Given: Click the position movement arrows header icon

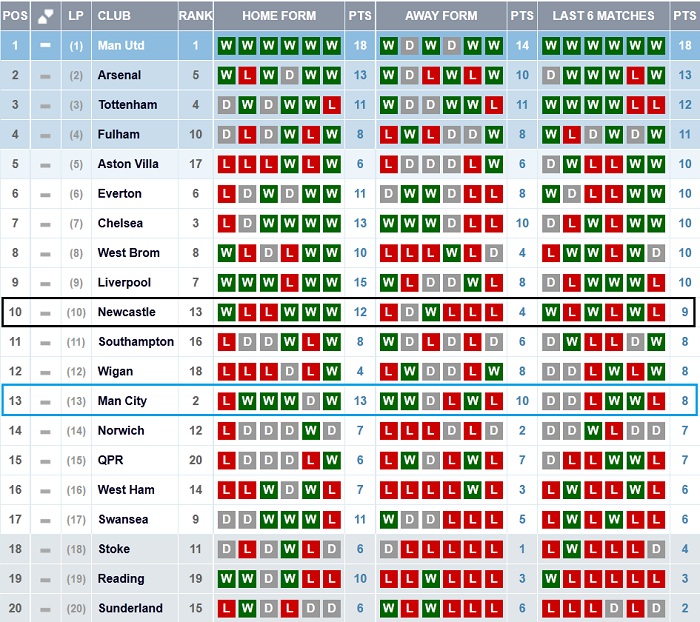Looking at the screenshot, I should click(46, 16).
